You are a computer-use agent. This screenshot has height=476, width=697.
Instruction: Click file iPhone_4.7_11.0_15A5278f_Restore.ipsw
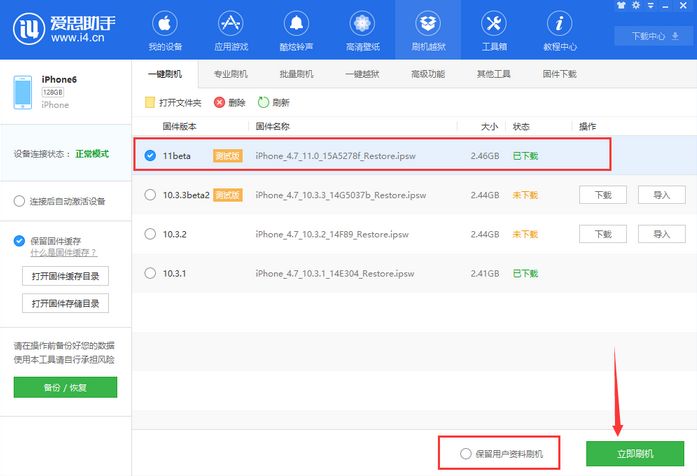(336, 156)
